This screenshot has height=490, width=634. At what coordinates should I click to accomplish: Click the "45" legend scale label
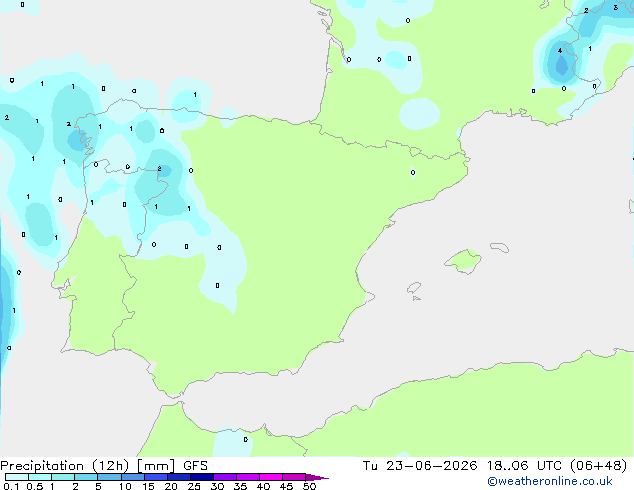tap(286, 486)
